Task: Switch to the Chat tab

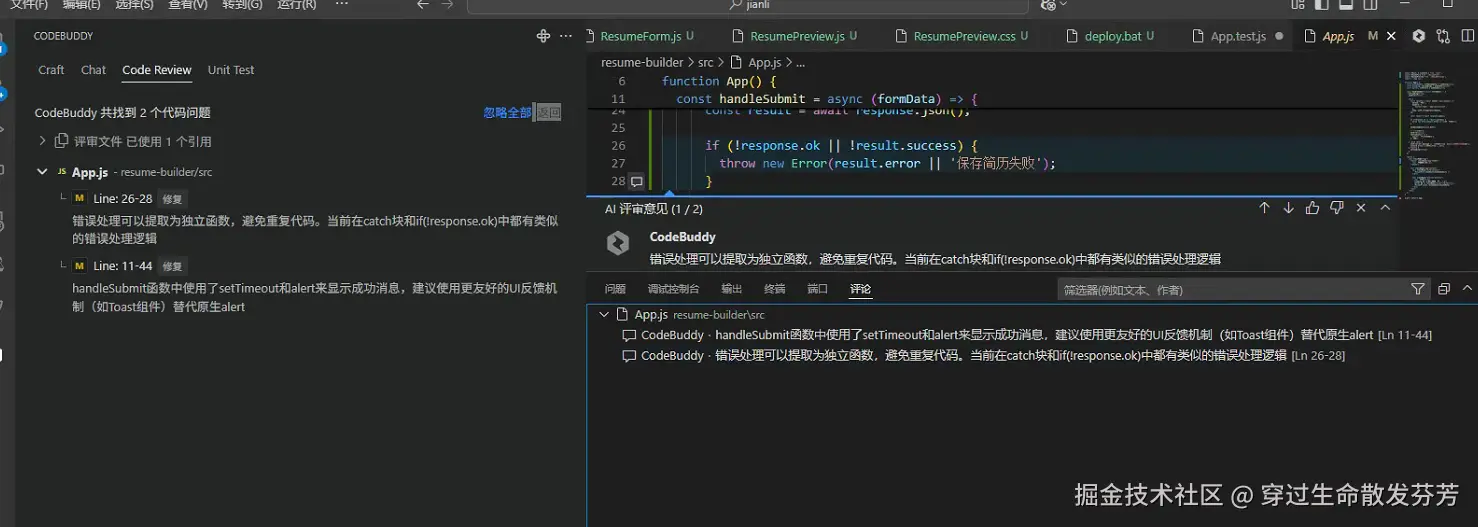Action: (x=93, y=70)
